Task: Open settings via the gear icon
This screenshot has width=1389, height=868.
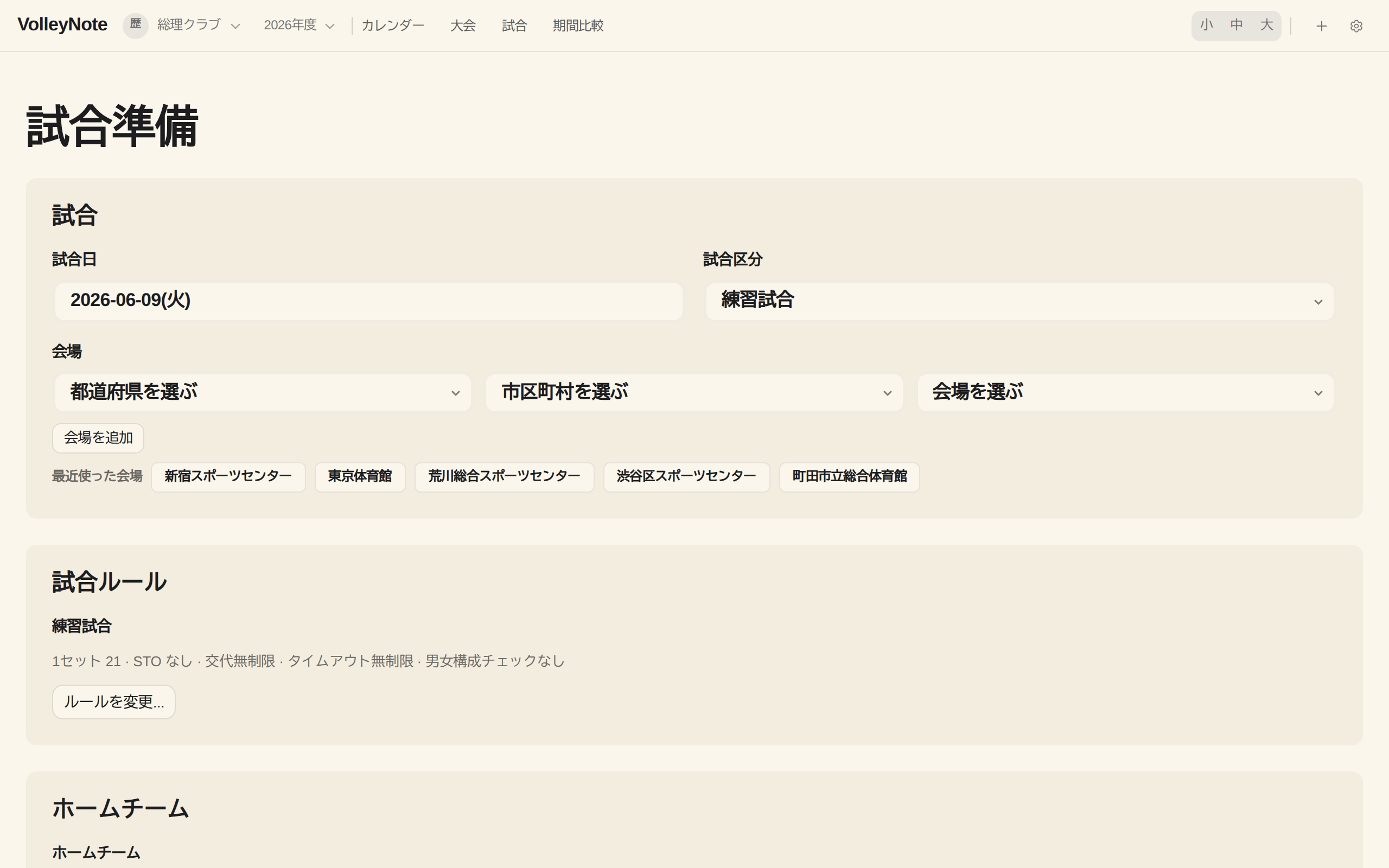Action: tap(1356, 26)
